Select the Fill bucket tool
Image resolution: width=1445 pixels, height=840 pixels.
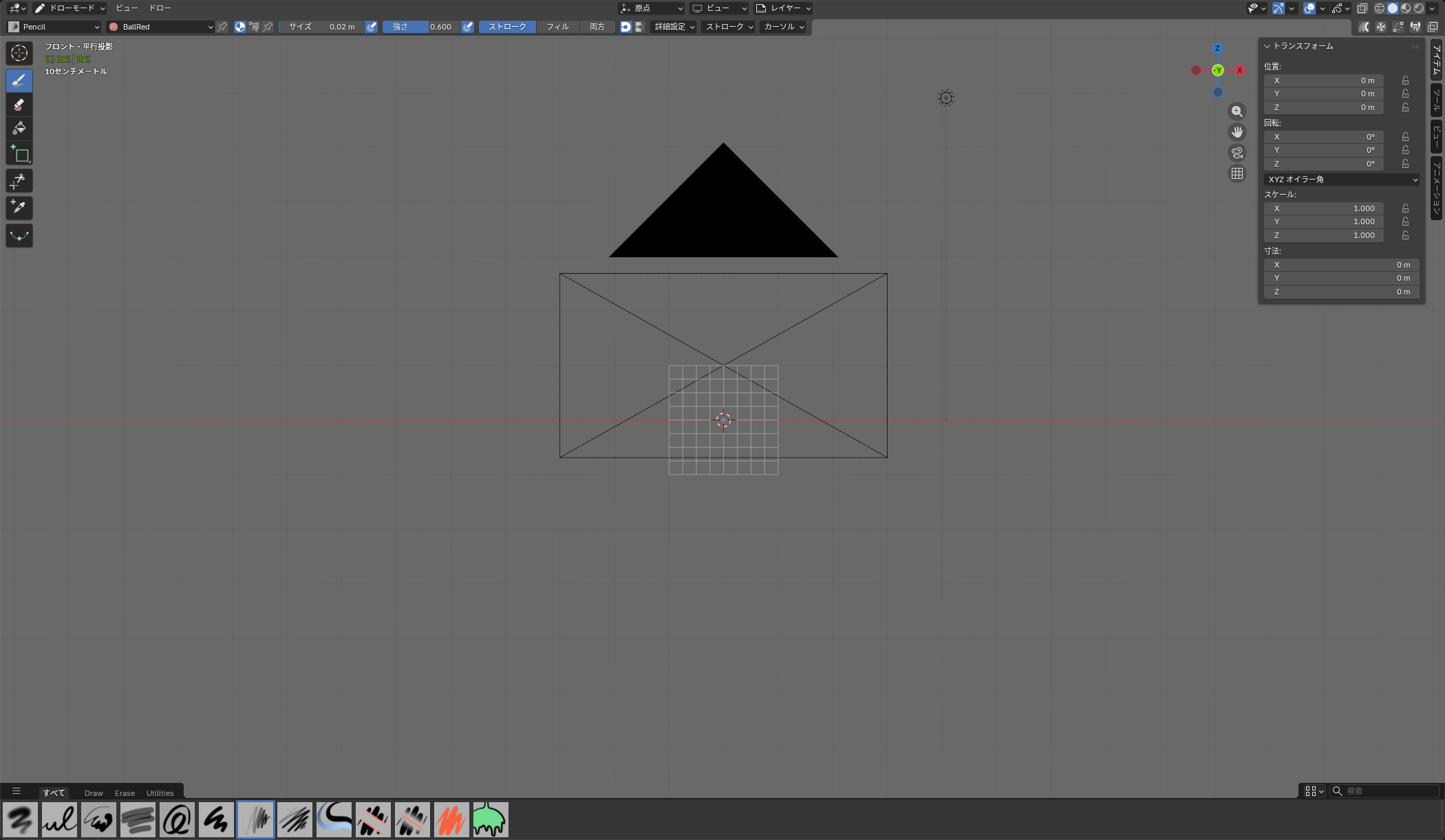click(19, 128)
